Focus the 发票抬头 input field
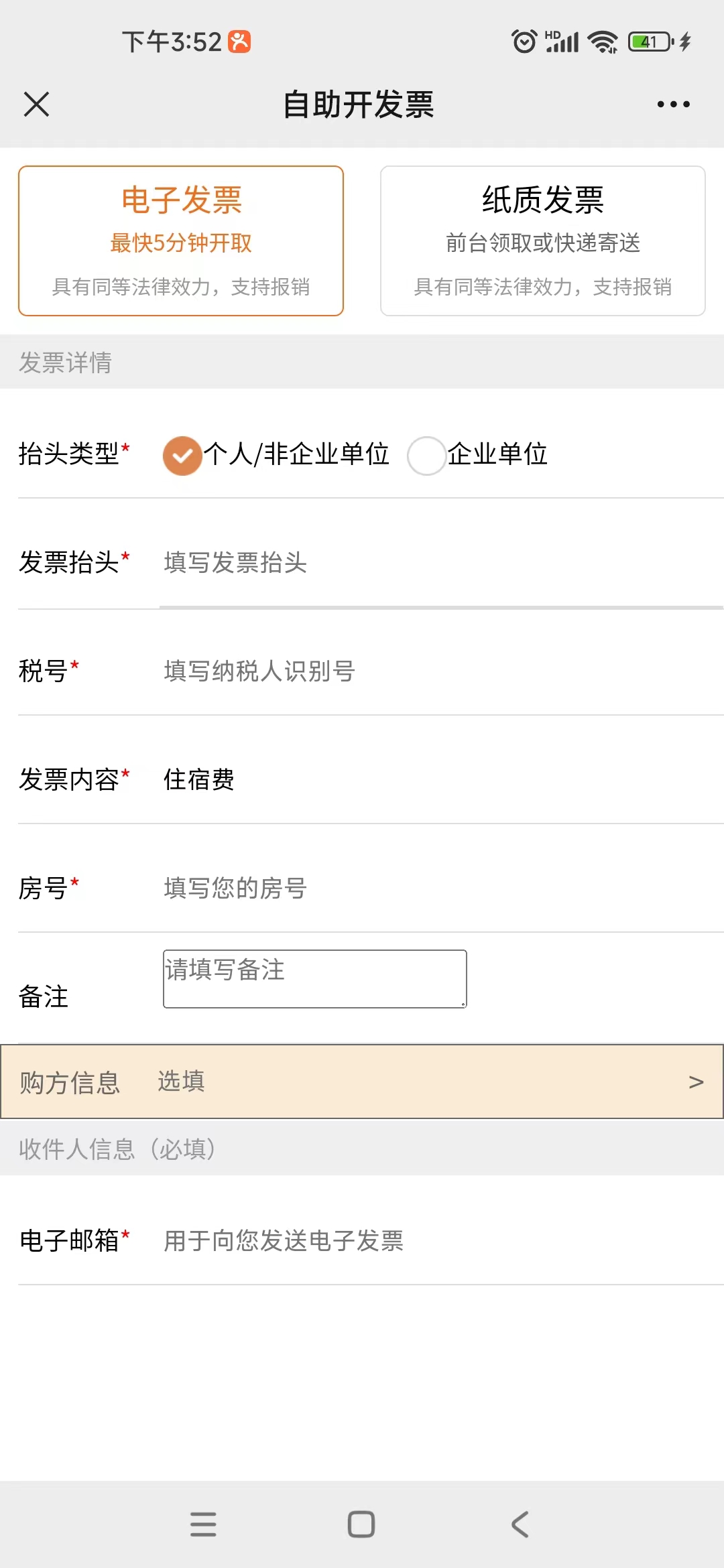Viewport: 724px width, 1568px height. coord(441,562)
